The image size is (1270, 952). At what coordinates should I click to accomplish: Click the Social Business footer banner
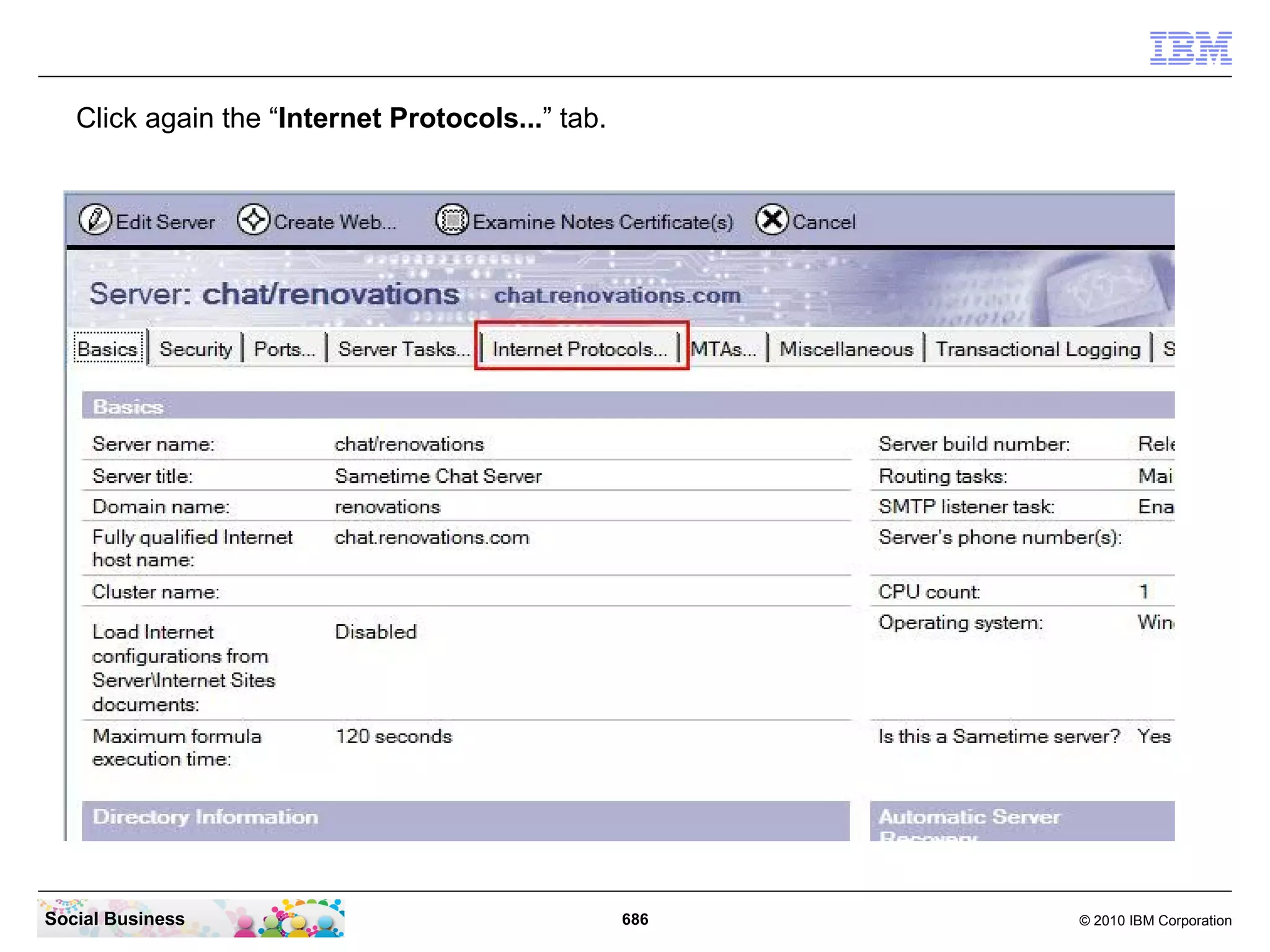(191, 918)
